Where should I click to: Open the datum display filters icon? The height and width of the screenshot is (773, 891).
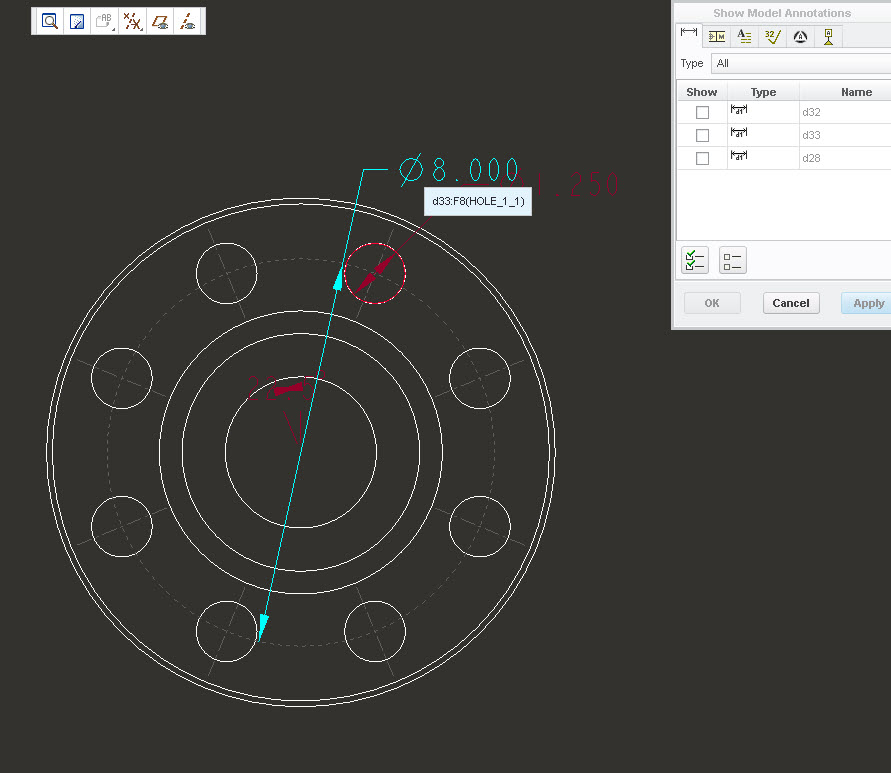tap(132, 22)
